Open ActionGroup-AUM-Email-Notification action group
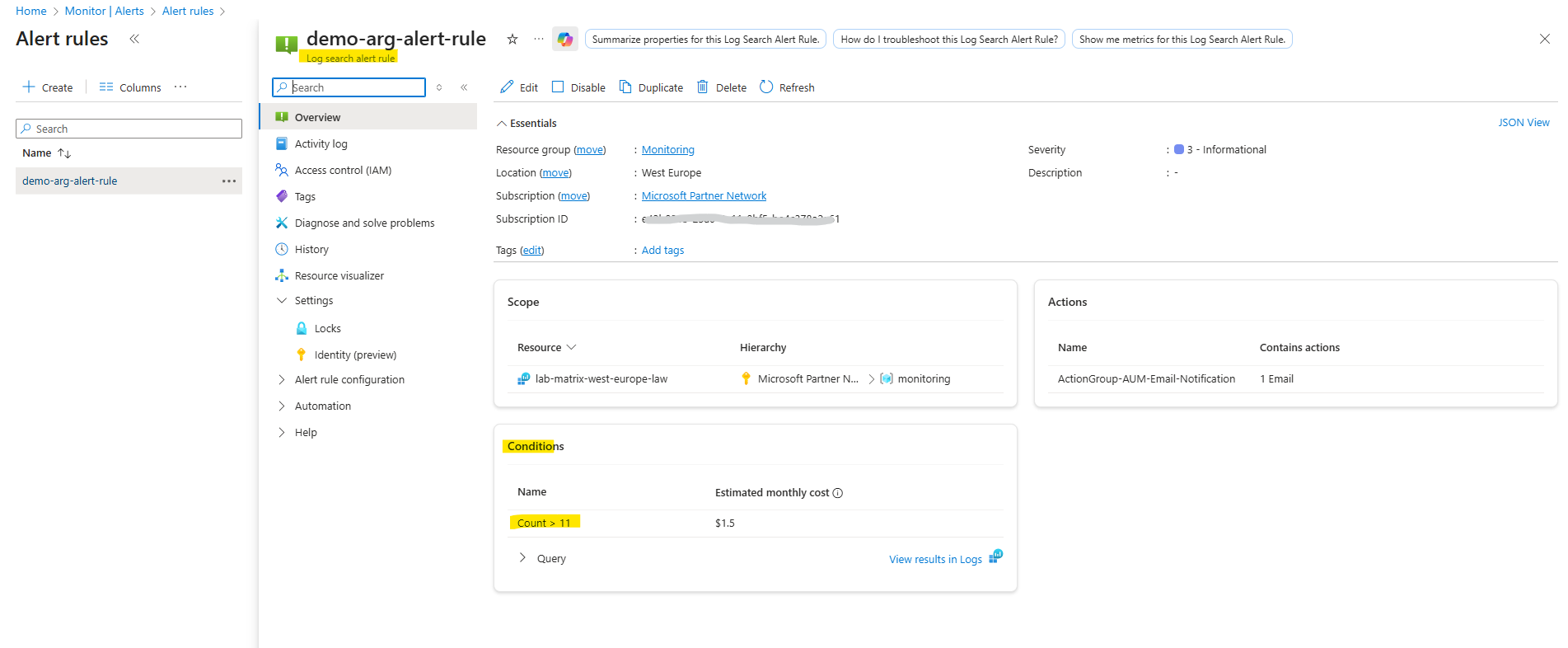This screenshot has width=1568, height=648. point(1146,379)
